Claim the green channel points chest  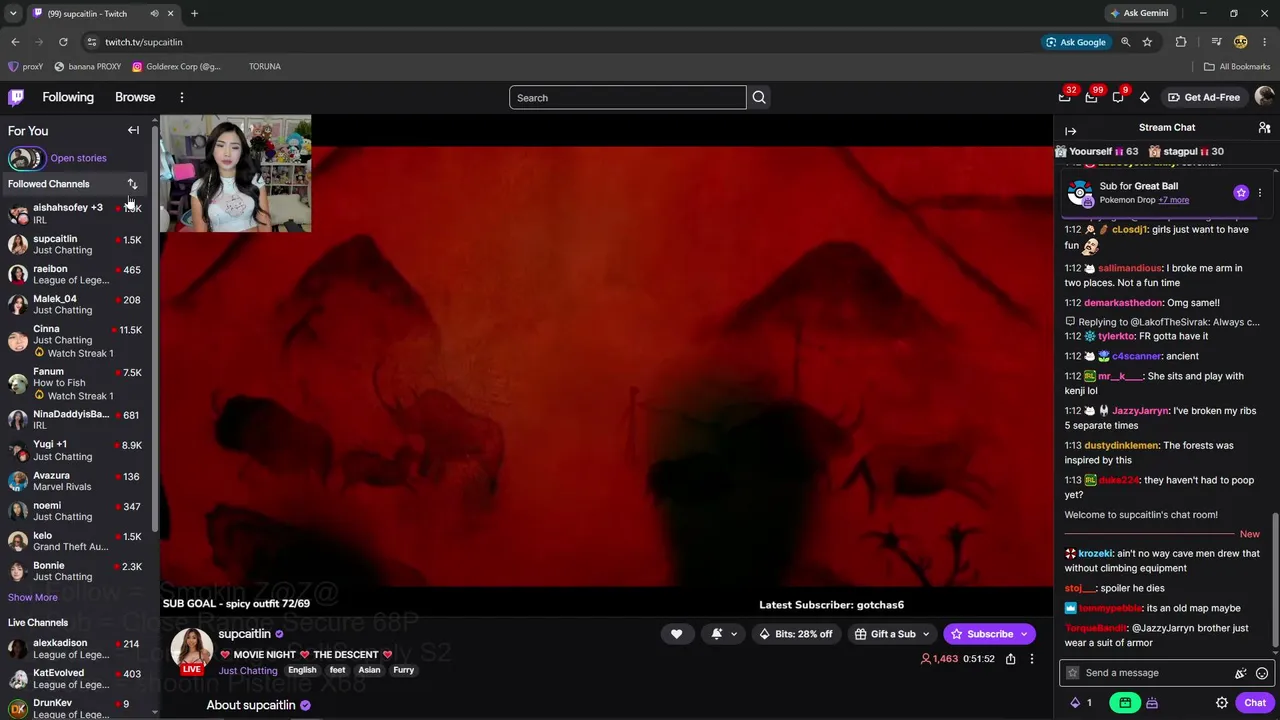tap(1125, 703)
